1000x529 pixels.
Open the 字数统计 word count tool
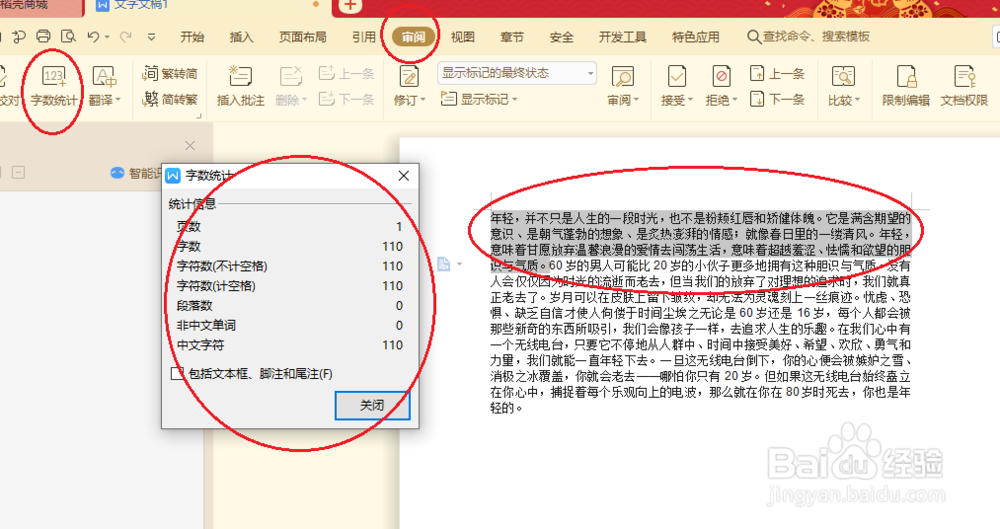click(54, 86)
